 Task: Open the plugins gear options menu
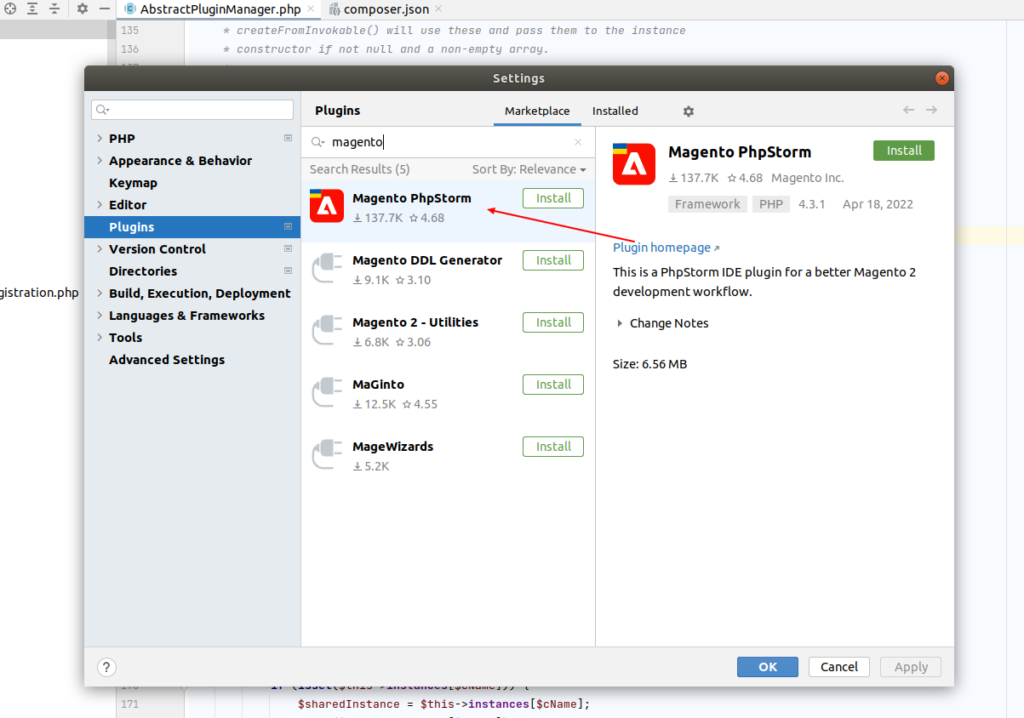click(688, 111)
